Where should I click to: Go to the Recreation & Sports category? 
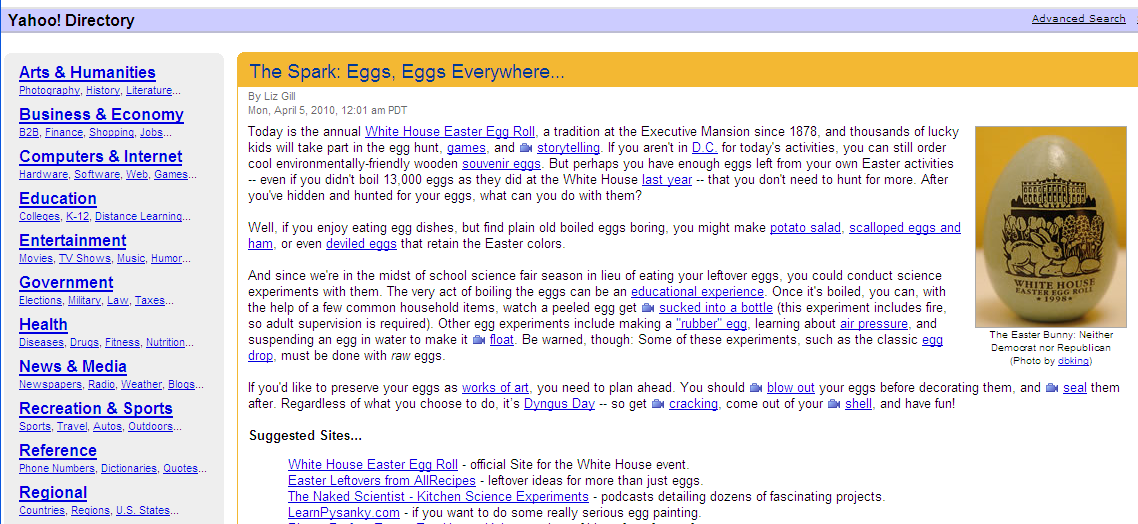pyautogui.click(x=95, y=408)
